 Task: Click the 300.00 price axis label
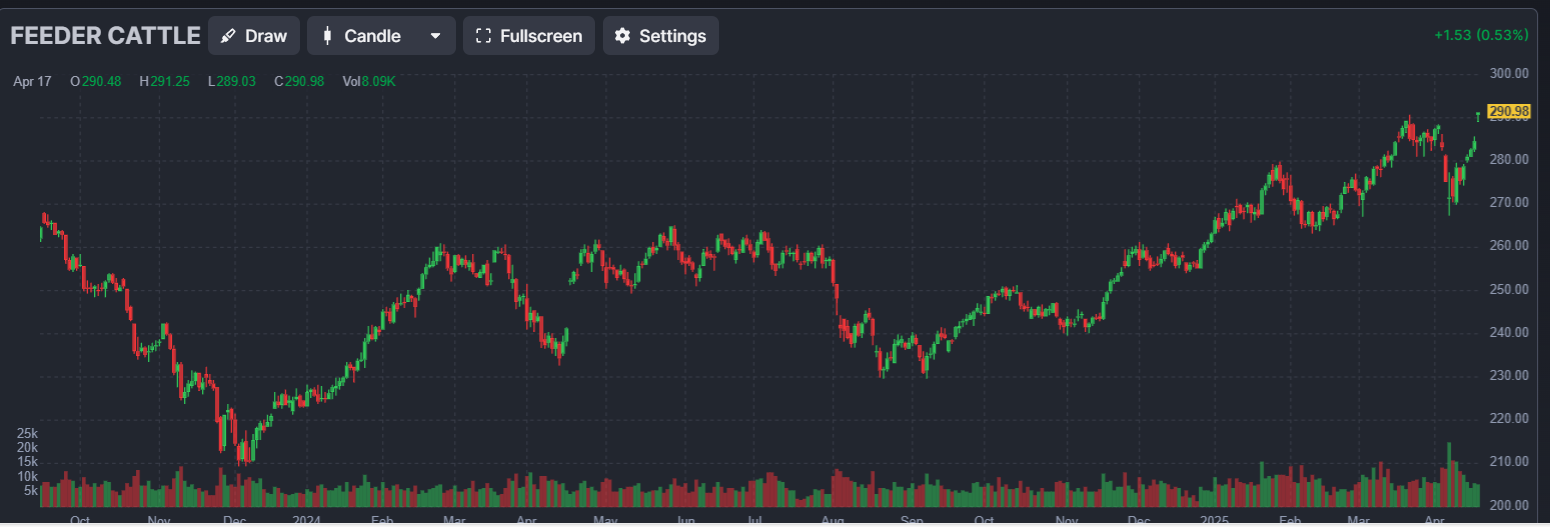pyautogui.click(x=1508, y=73)
